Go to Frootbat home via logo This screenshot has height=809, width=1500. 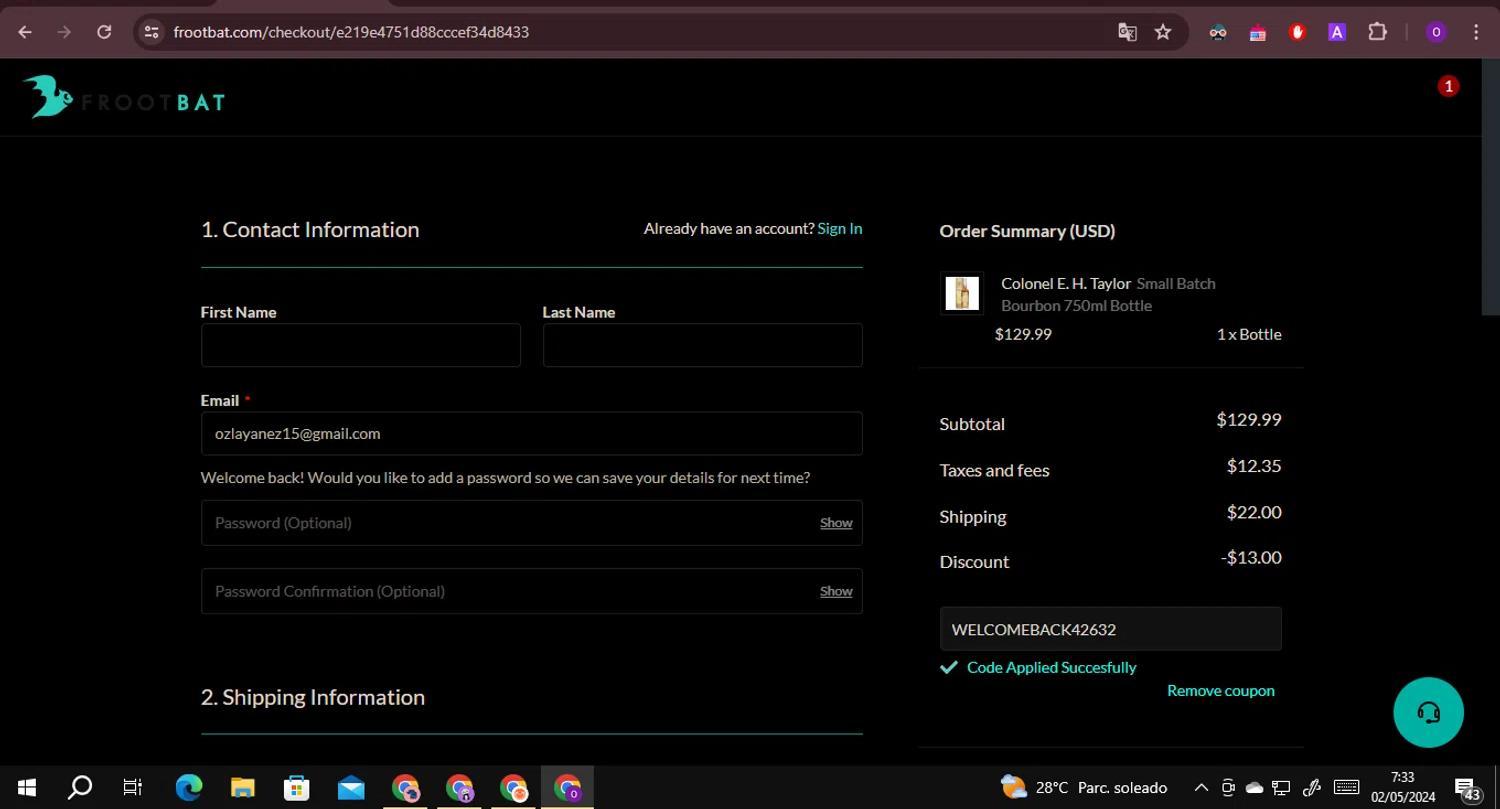click(124, 97)
